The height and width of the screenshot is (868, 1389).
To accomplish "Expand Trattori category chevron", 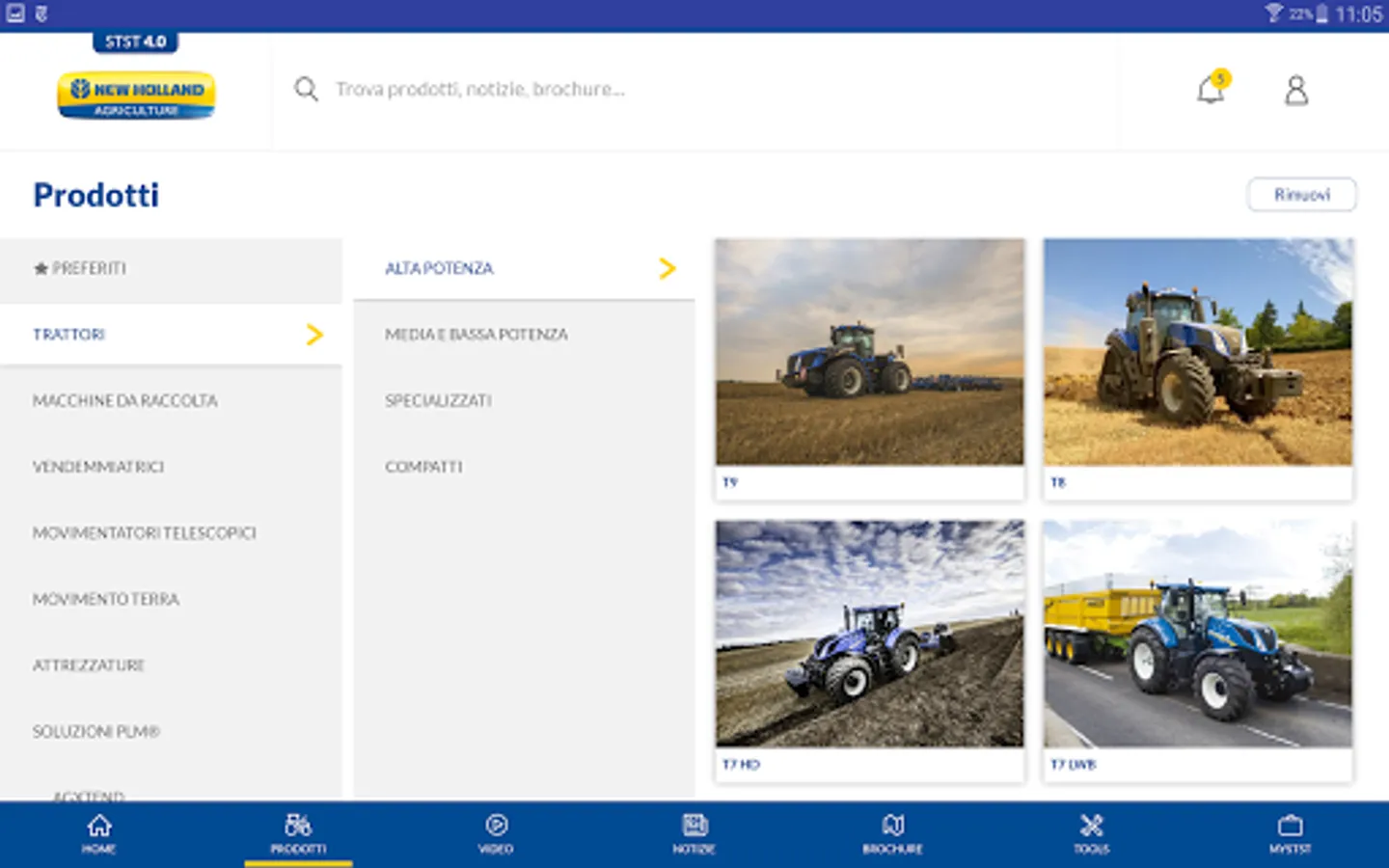I will 314,335.
